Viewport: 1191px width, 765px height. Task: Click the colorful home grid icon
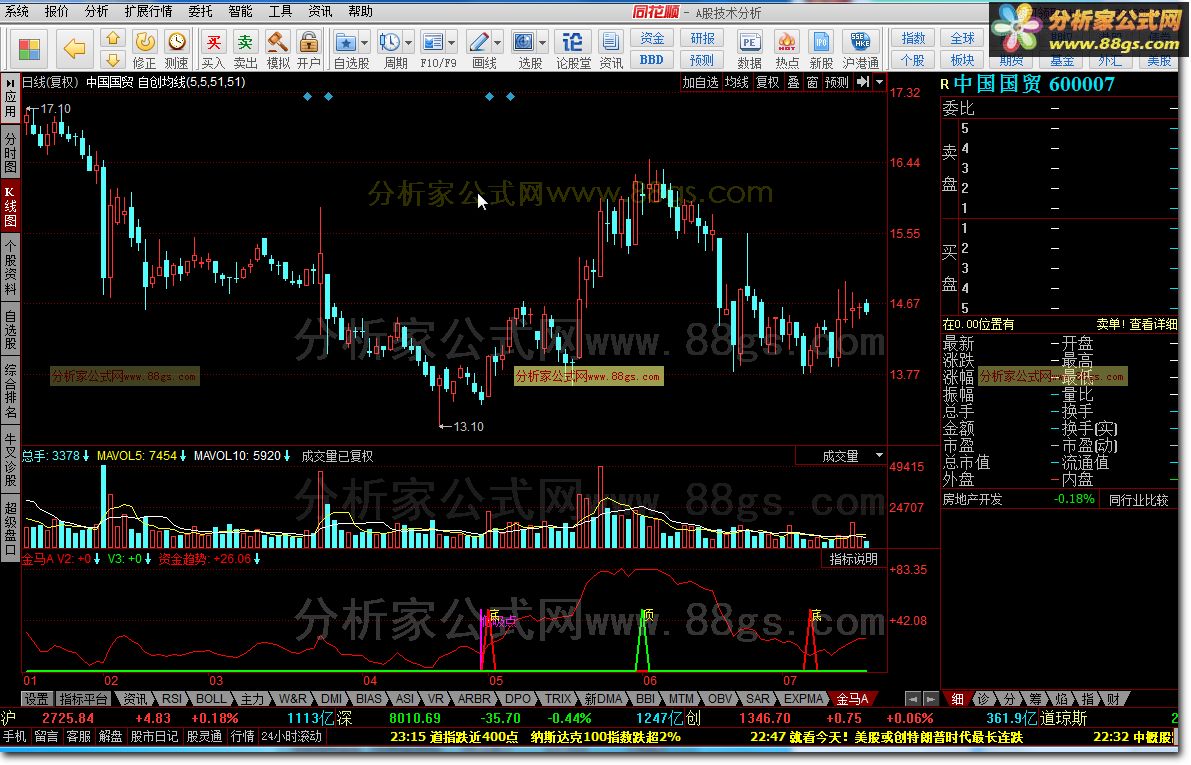click(30, 49)
